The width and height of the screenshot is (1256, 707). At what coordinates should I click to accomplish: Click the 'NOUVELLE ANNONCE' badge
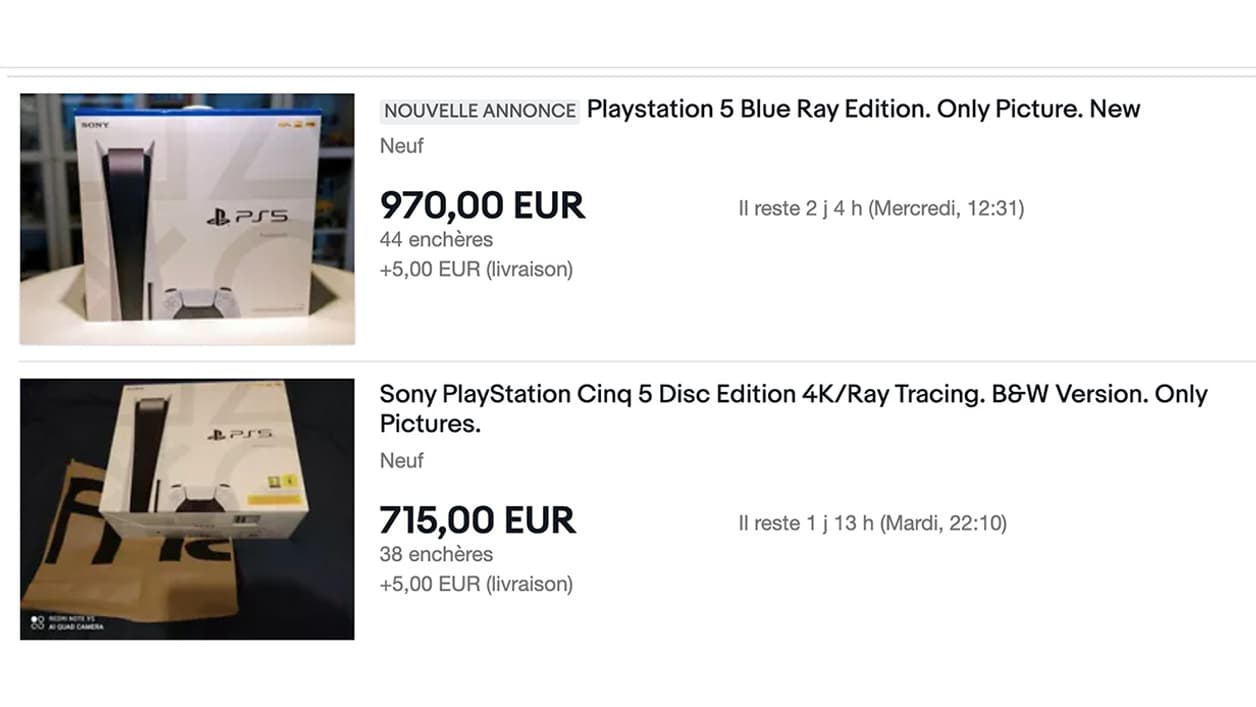pos(480,111)
